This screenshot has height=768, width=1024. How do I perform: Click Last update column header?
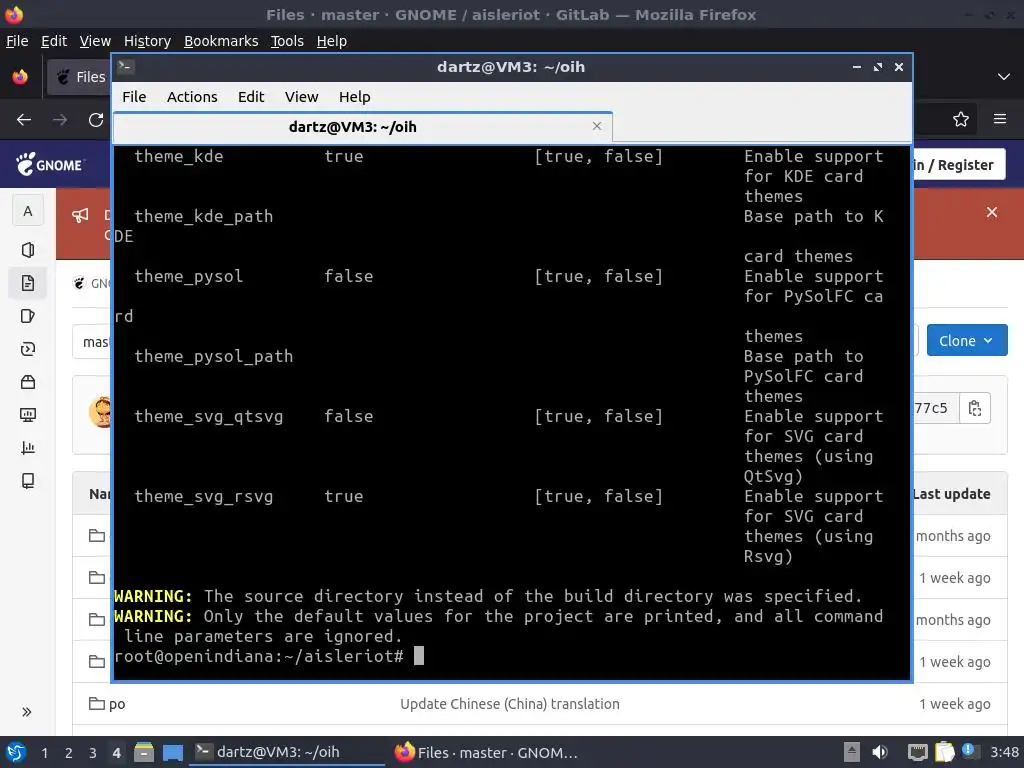tap(952, 494)
